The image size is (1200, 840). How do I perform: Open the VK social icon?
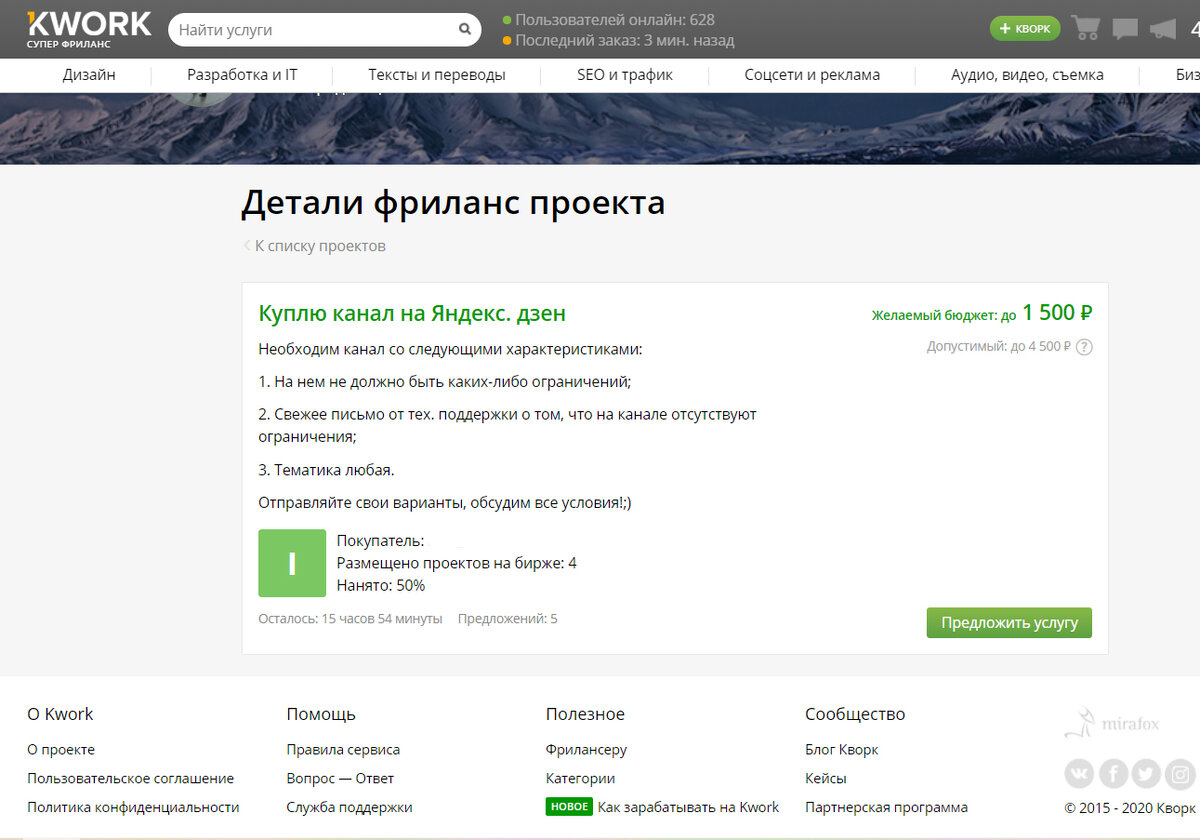pos(1080,774)
